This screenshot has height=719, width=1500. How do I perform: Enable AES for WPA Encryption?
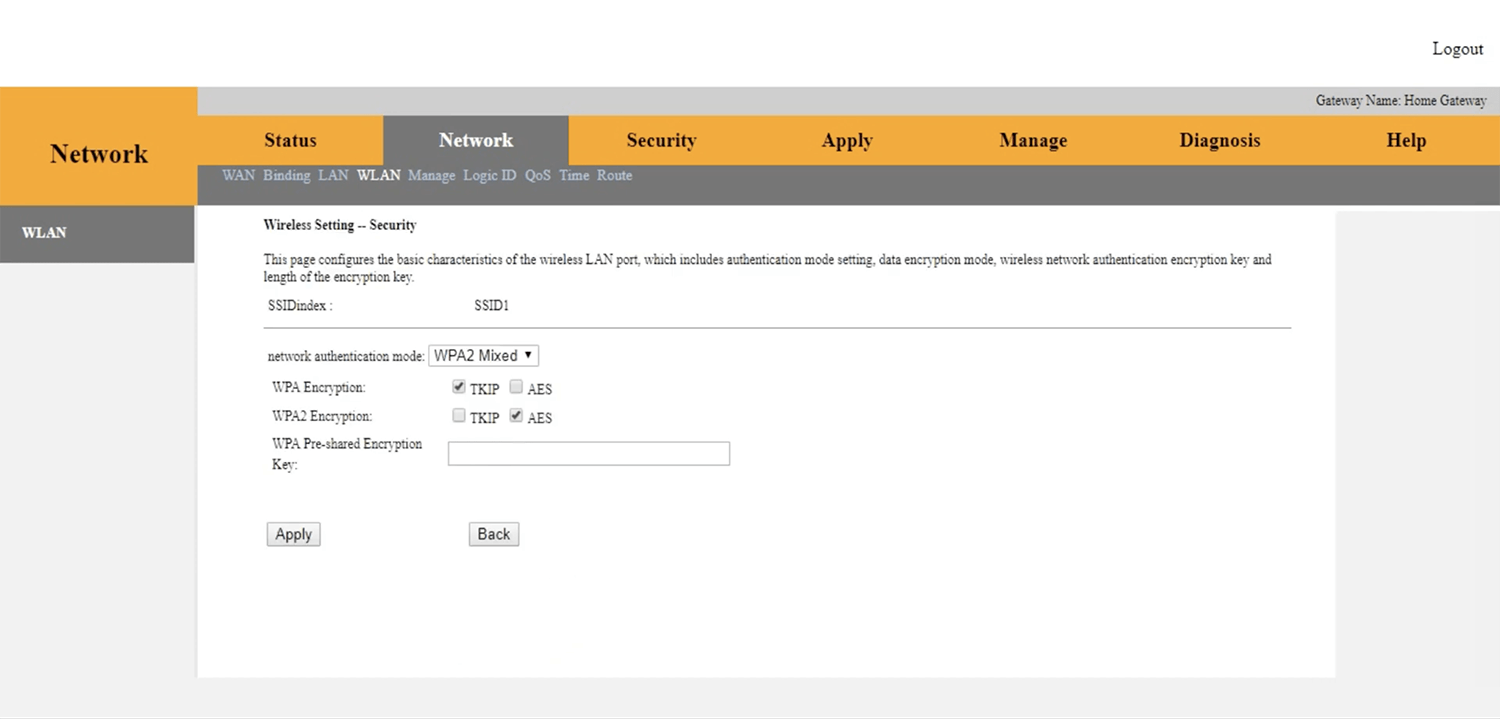516,387
